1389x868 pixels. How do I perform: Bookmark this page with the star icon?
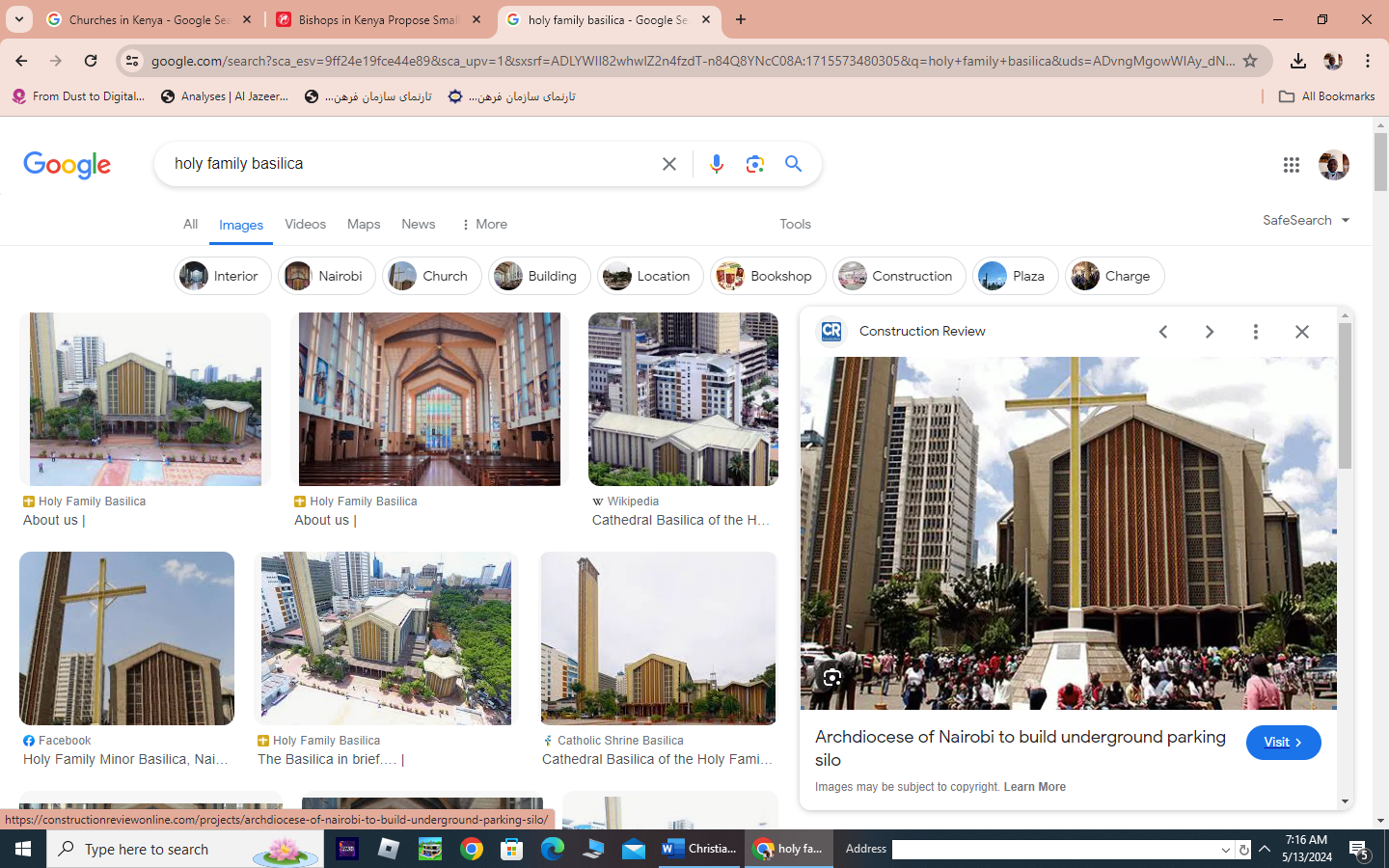click(1250, 61)
